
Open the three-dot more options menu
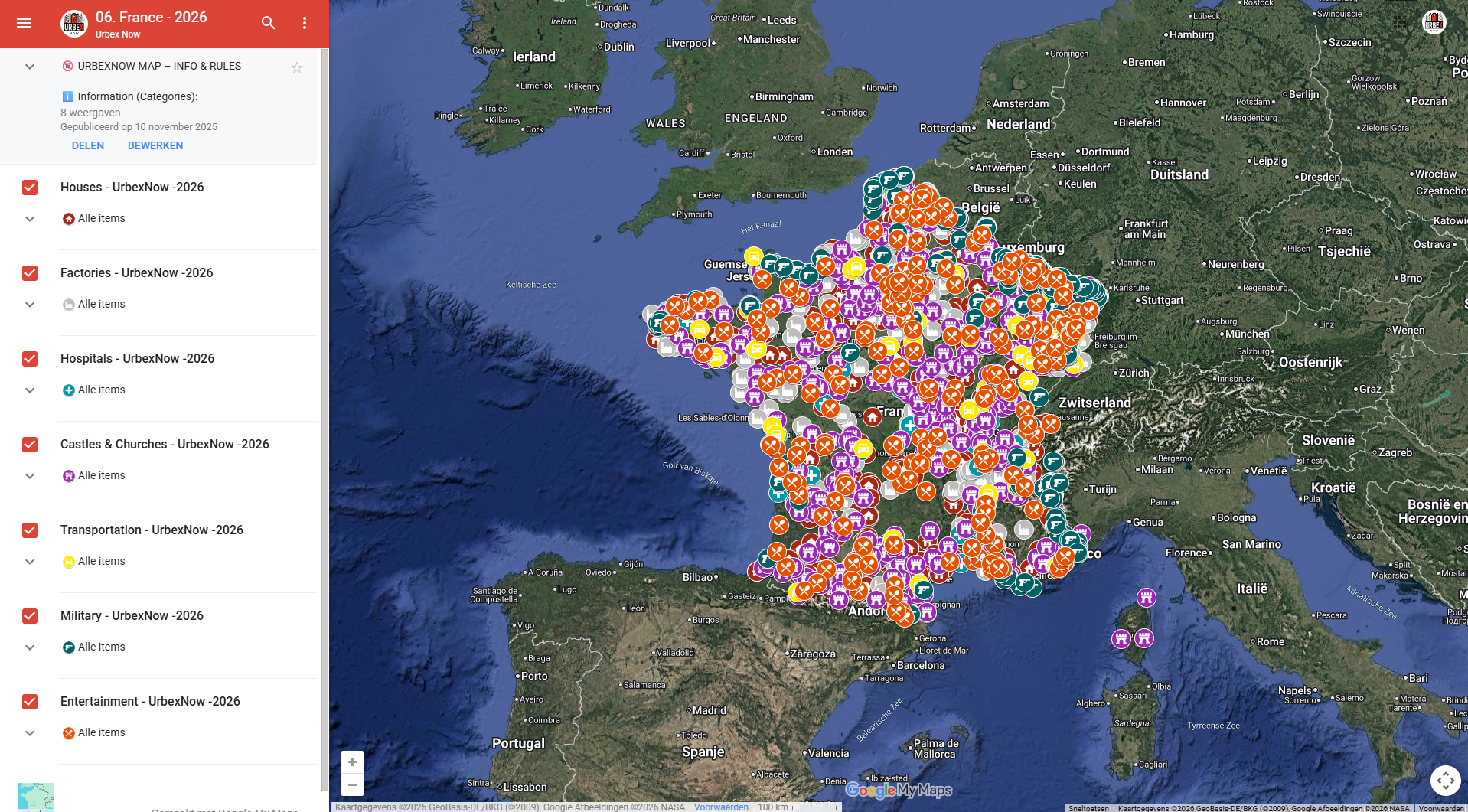(x=305, y=23)
